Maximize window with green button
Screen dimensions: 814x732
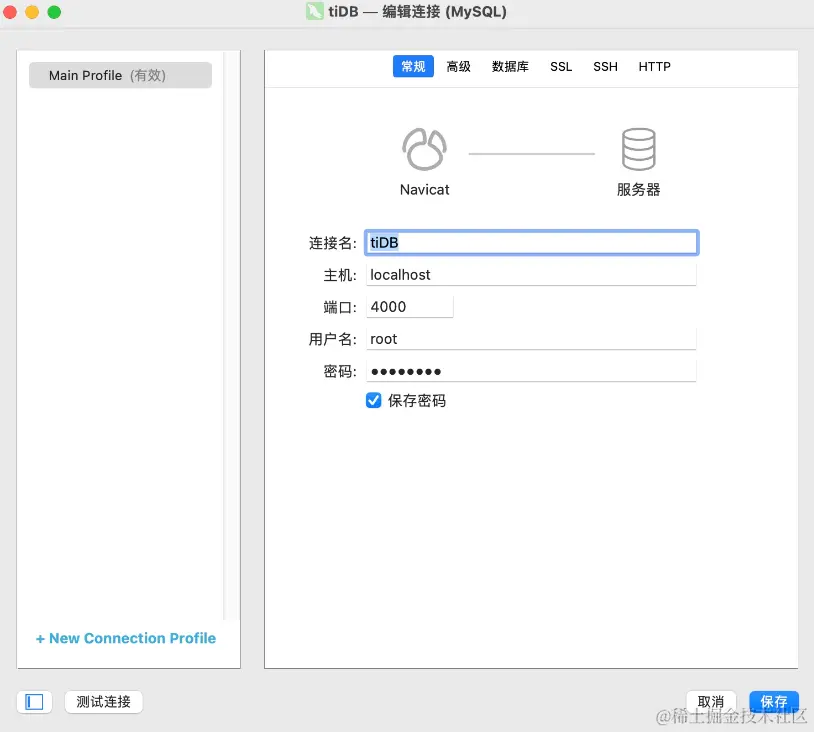click(54, 11)
